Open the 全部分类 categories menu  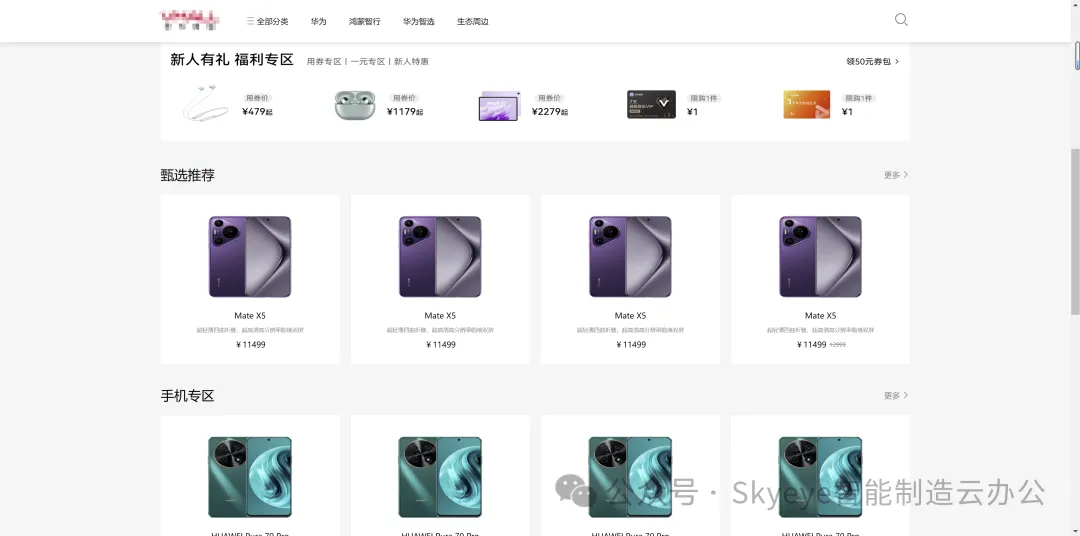pyautogui.click(x=267, y=21)
